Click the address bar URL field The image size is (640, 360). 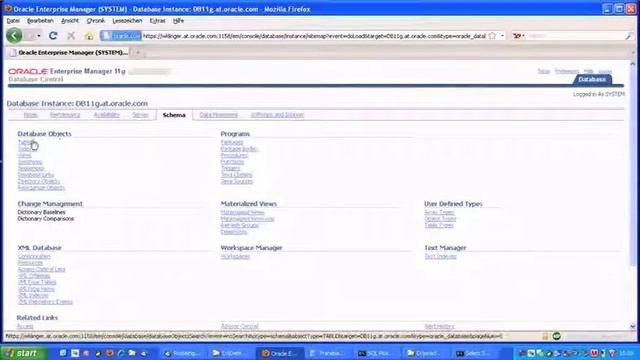pos(314,36)
